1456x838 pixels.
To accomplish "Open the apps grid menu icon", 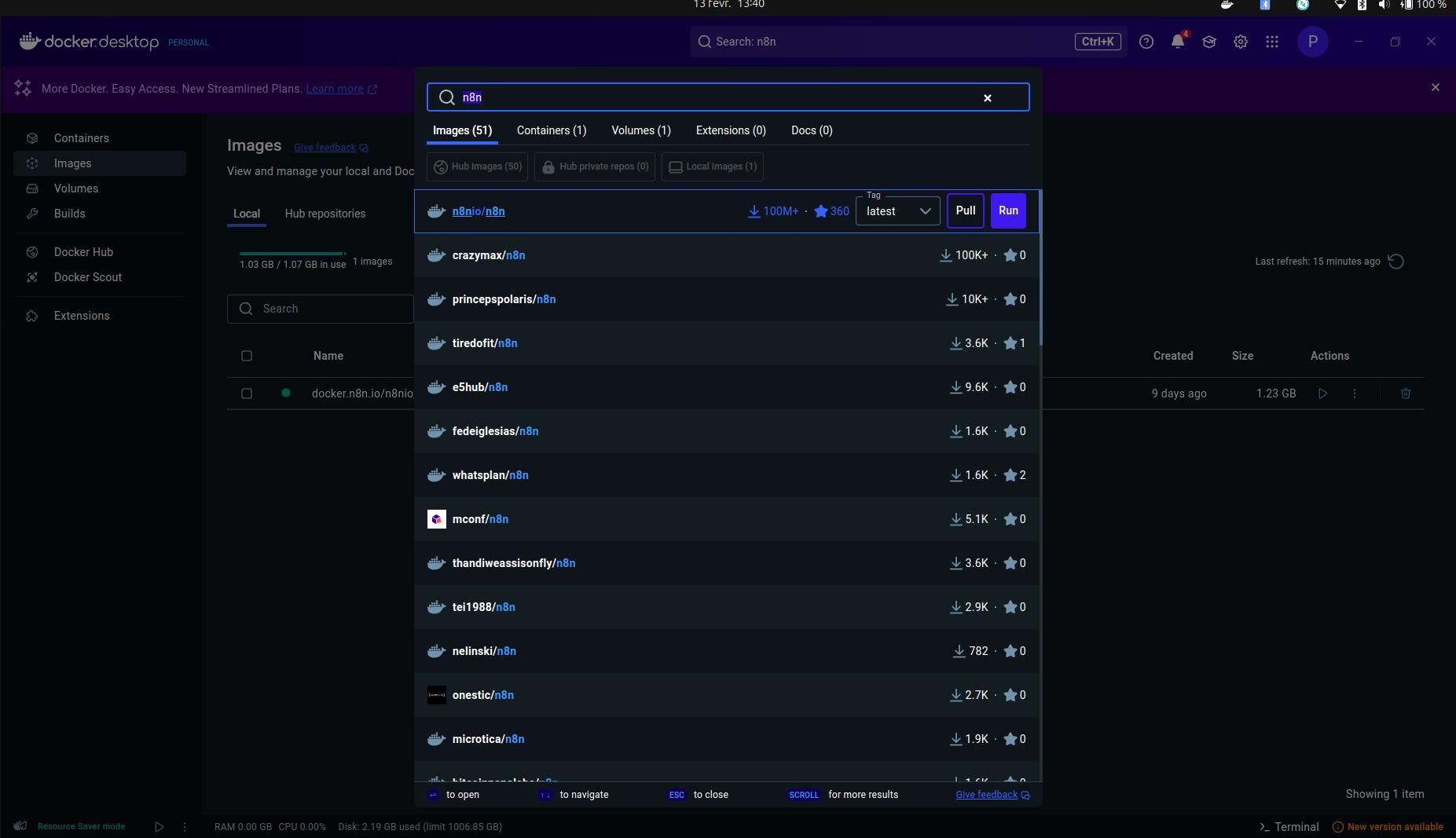I will (x=1272, y=42).
